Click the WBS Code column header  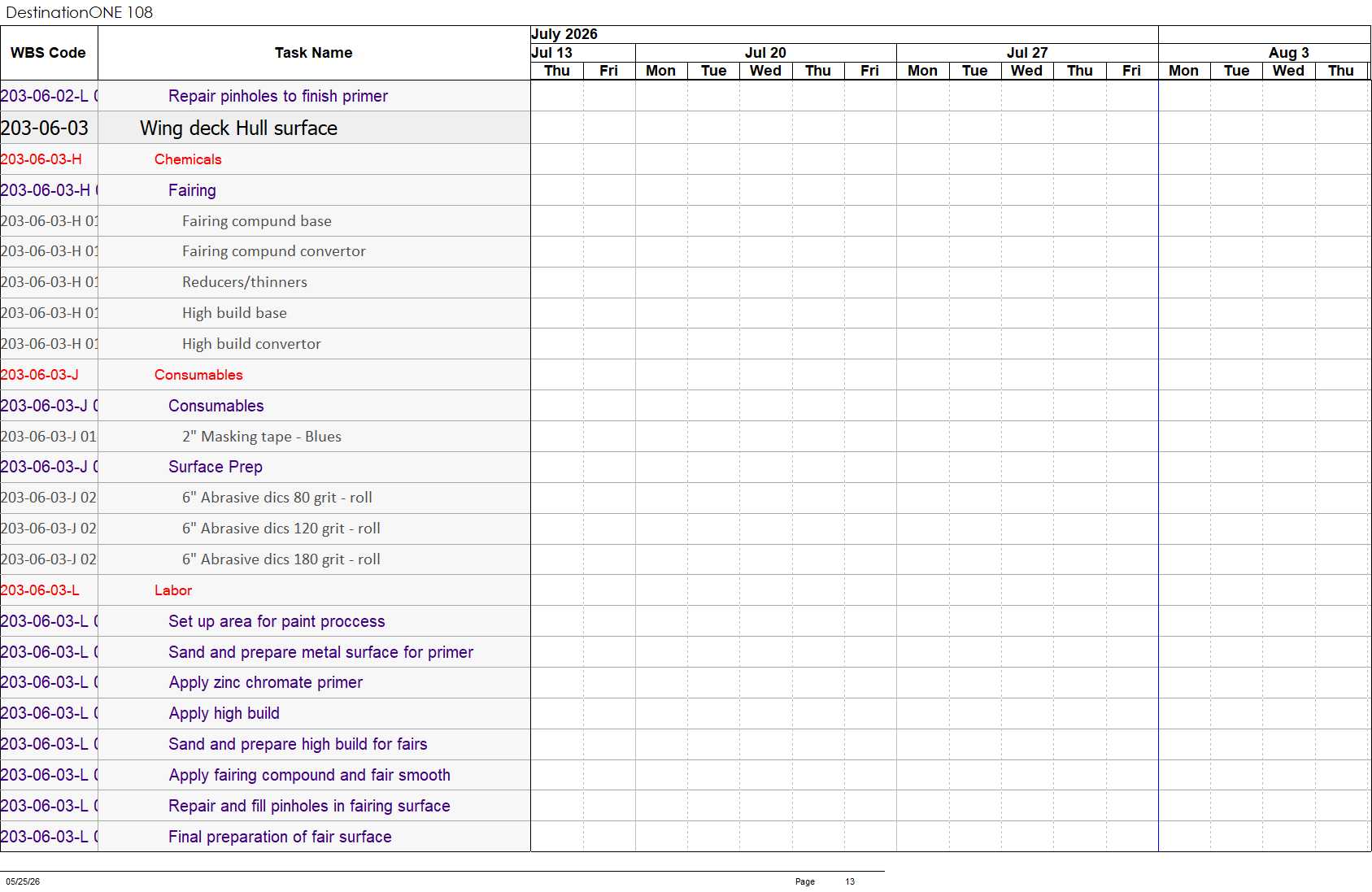pos(48,53)
